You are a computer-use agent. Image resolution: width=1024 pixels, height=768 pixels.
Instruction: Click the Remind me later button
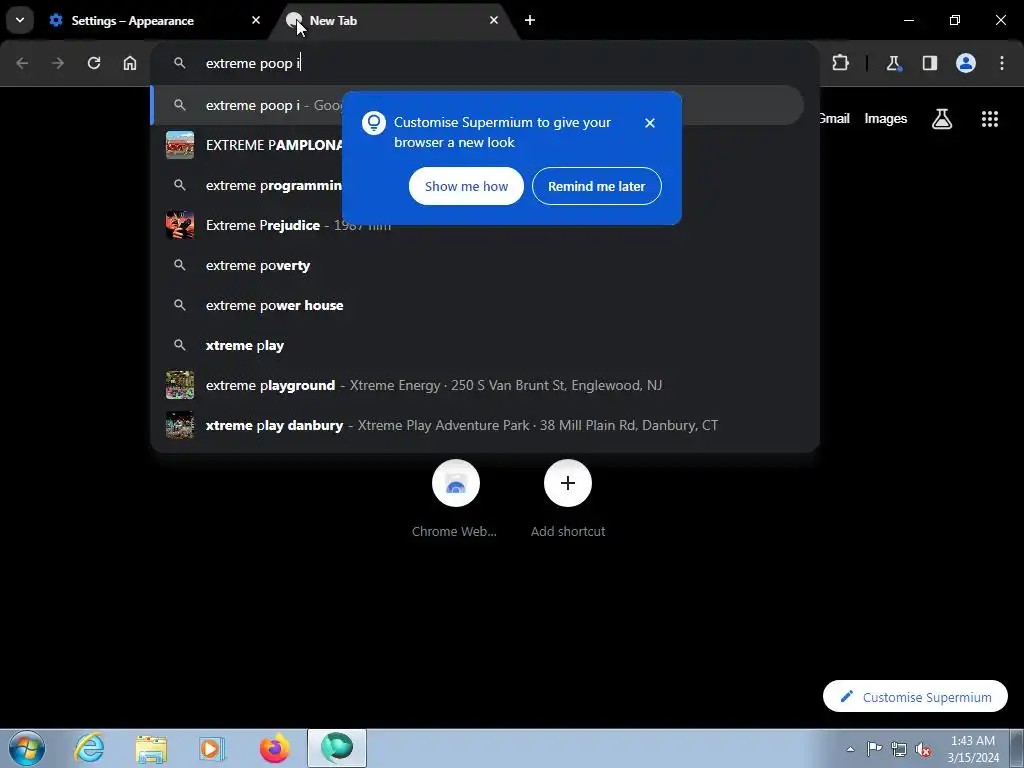tap(597, 186)
